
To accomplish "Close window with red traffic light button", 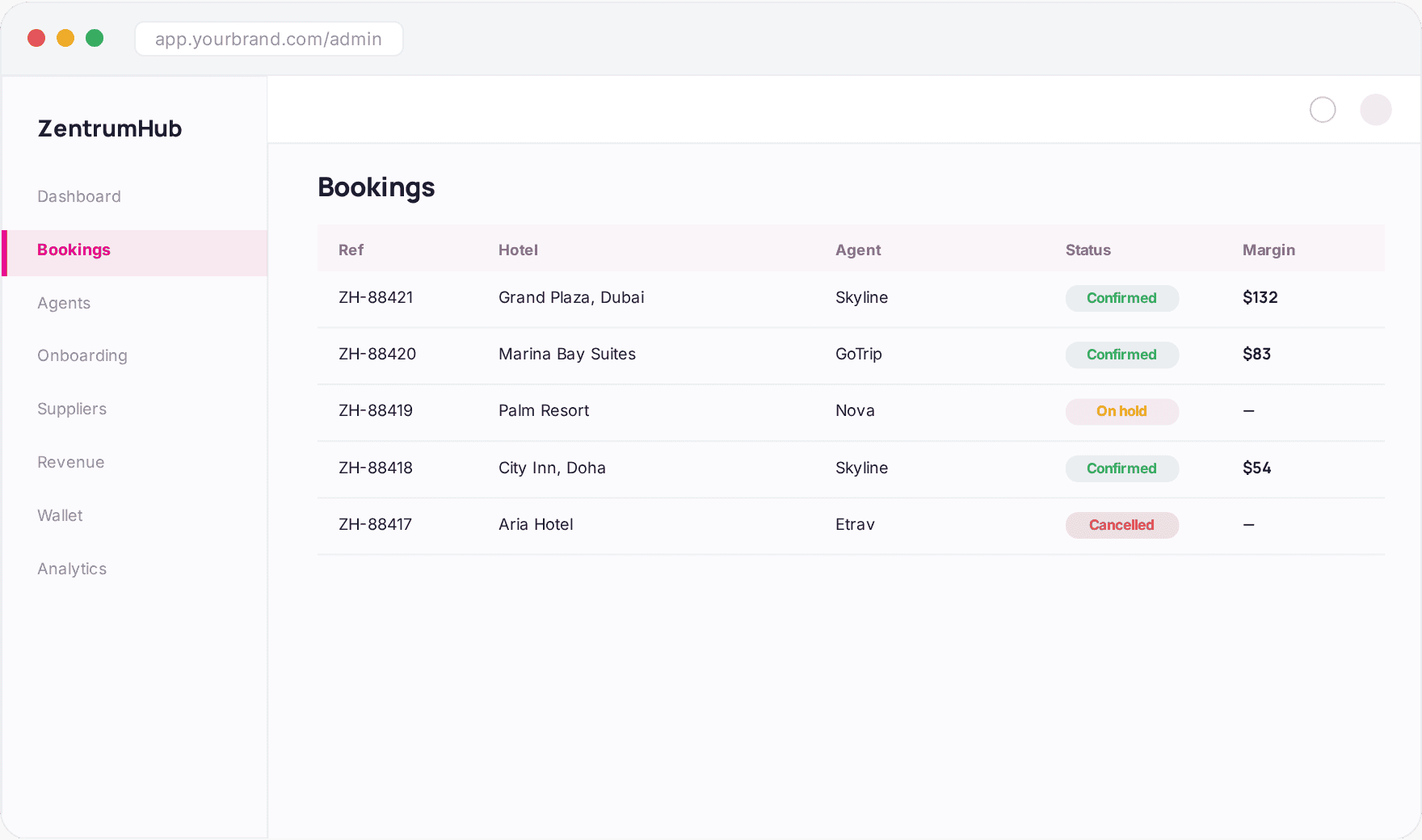I will click(36, 38).
